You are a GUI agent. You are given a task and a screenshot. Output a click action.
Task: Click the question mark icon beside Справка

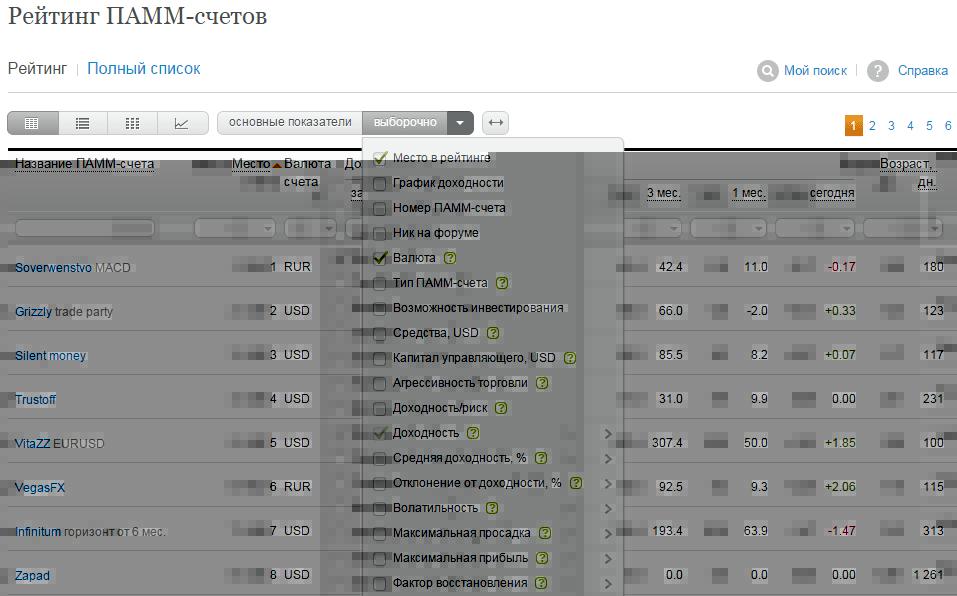878,71
